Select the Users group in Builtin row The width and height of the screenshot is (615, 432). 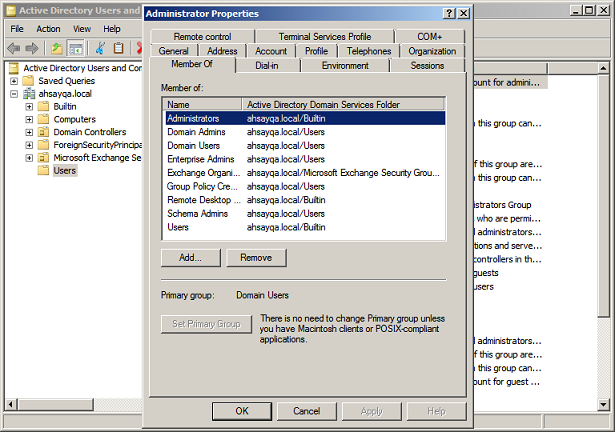coord(304,227)
